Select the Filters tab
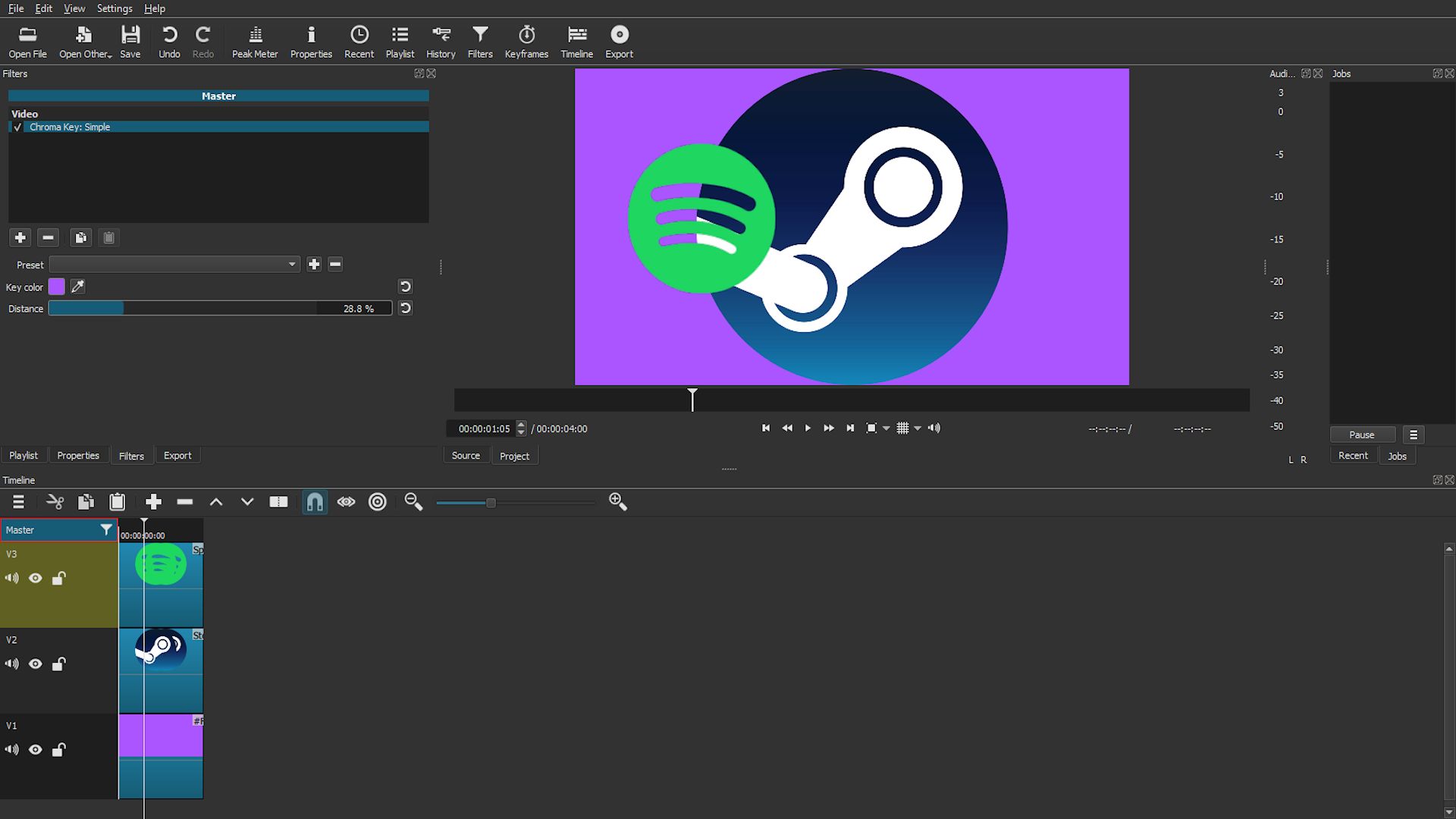The image size is (1456, 819). pyautogui.click(x=132, y=456)
